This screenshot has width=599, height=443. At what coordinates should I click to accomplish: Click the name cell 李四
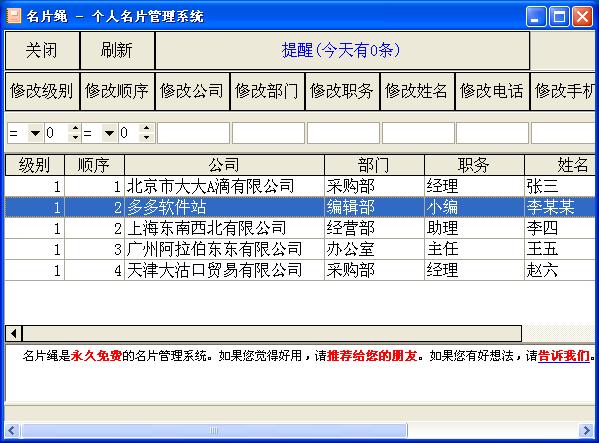pyautogui.click(x=560, y=228)
